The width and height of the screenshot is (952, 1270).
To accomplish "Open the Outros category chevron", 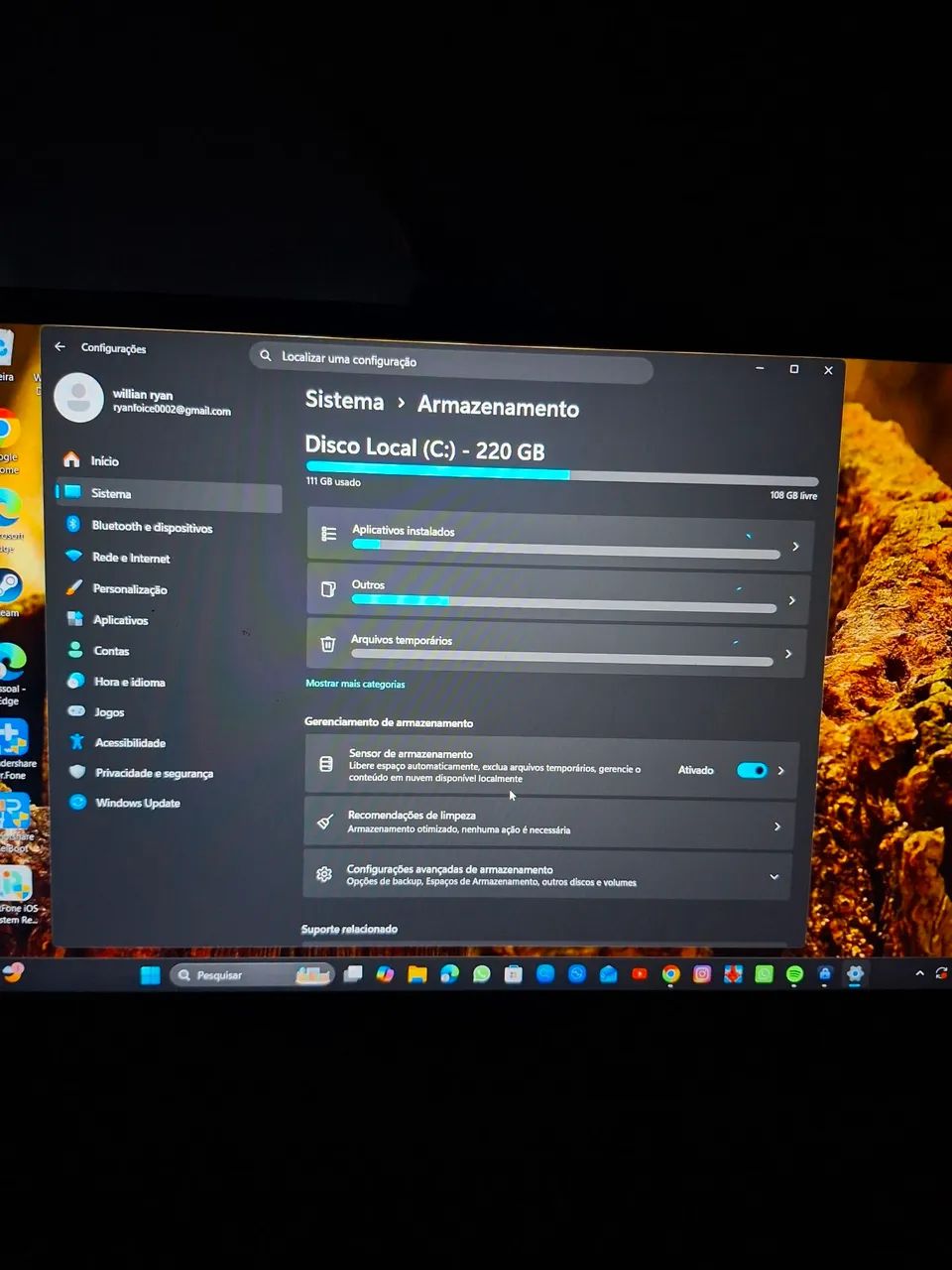I will 791,600.
